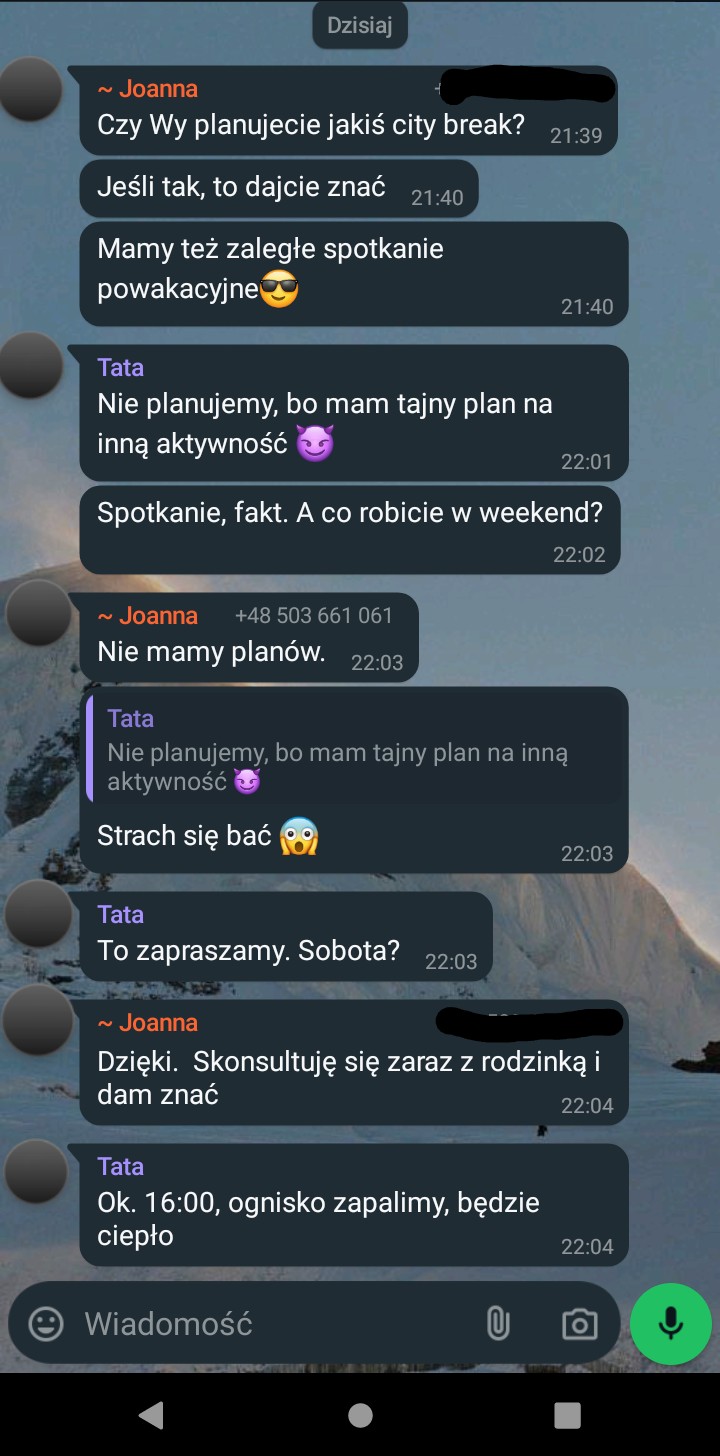The height and width of the screenshot is (1456, 720).
Task: Tap the quoted Tata reply preview
Action: [x=356, y=750]
